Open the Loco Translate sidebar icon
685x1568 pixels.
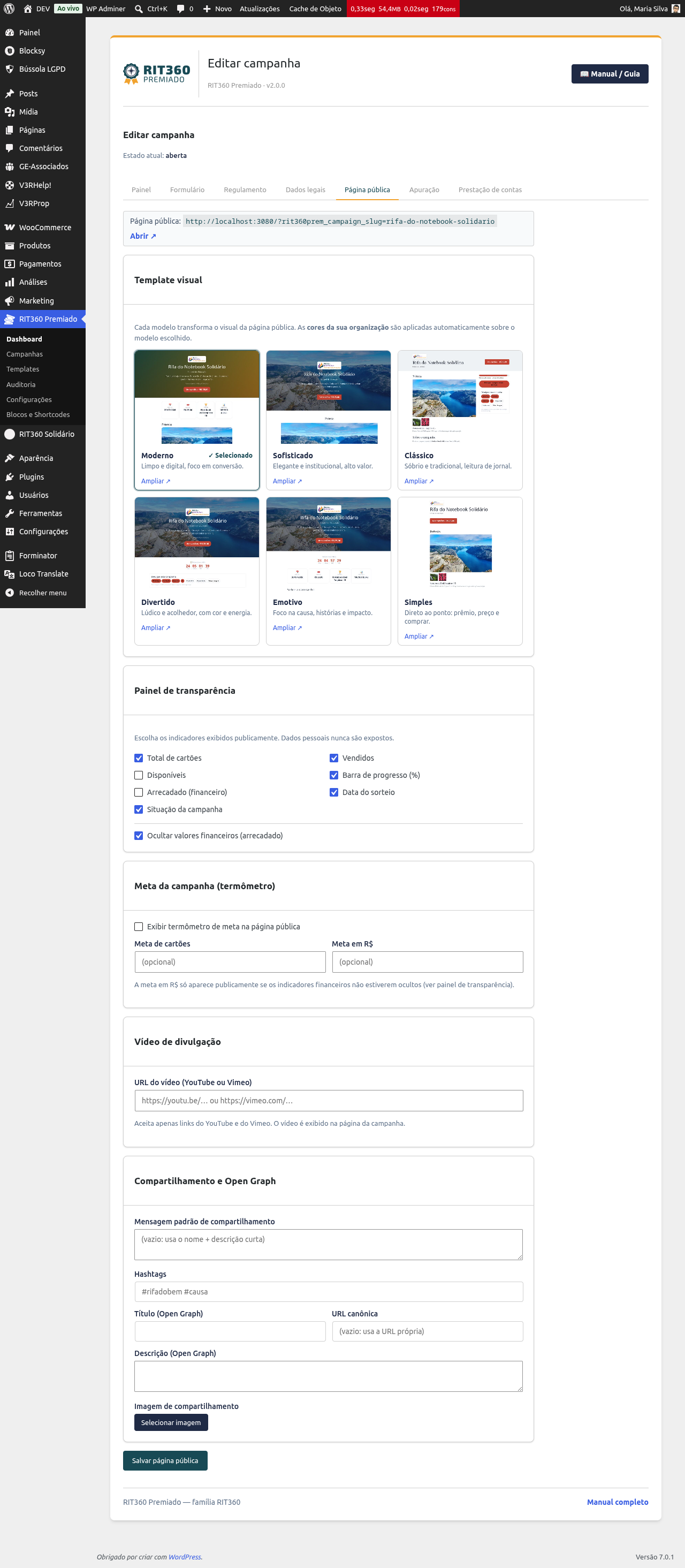coord(10,573)
